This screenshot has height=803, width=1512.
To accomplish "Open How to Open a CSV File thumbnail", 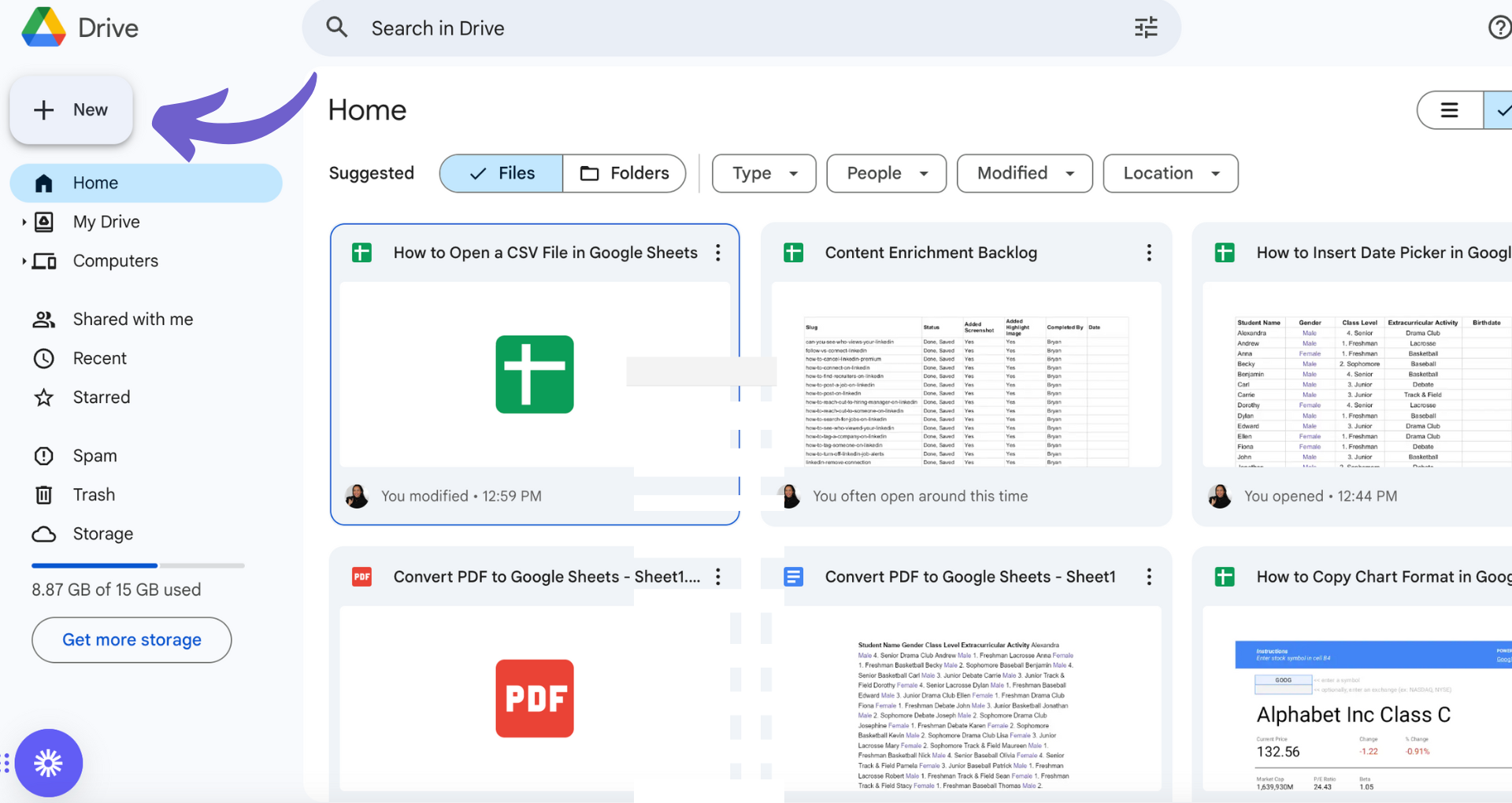I will pyautogui.click(x=535, y=375).
